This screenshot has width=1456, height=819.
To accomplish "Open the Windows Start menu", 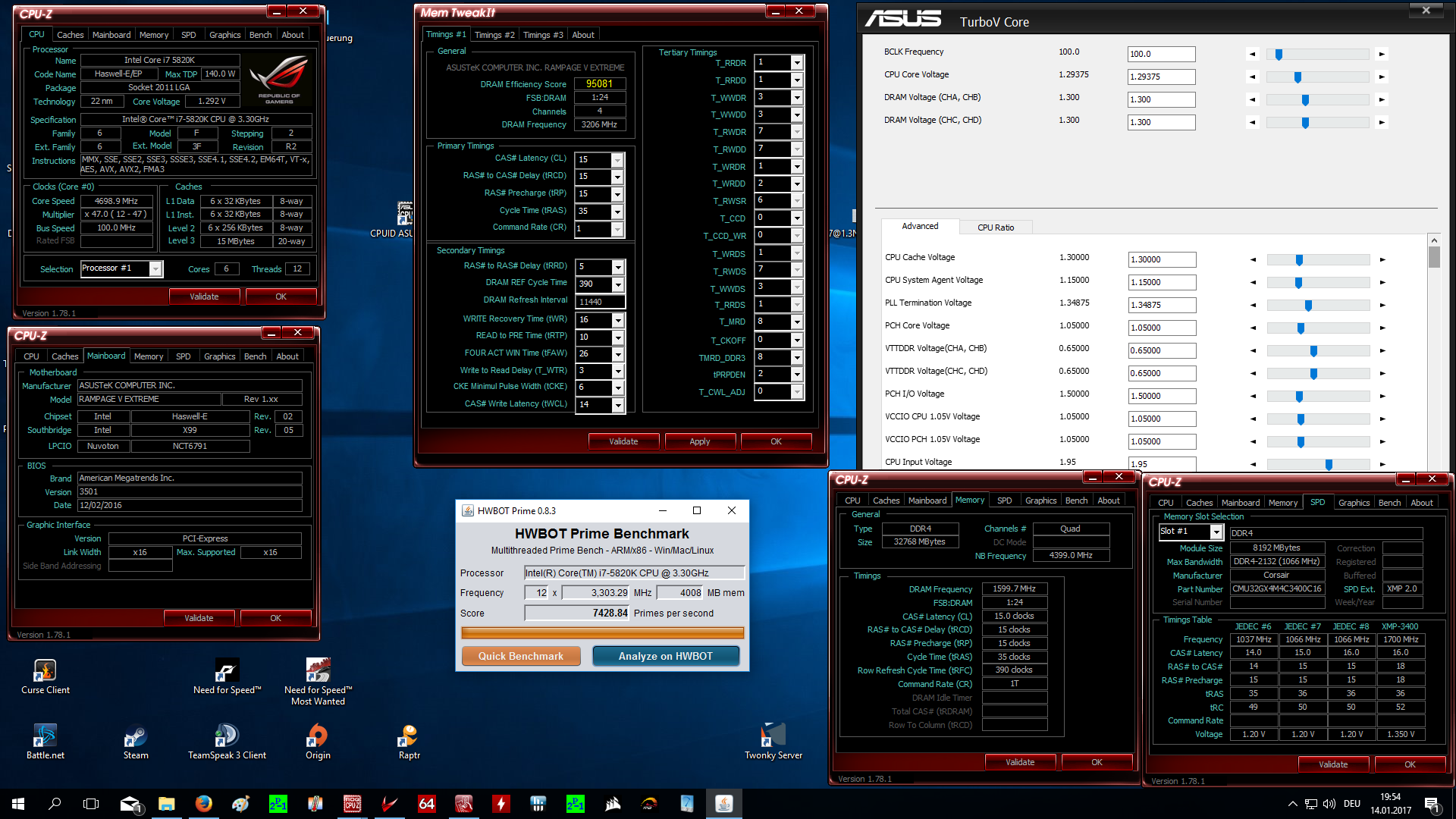I will click(x=18, y=804).
